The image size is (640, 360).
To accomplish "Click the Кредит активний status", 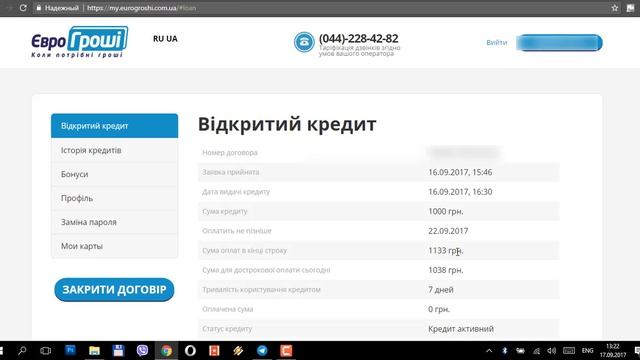I will (461, 329).
